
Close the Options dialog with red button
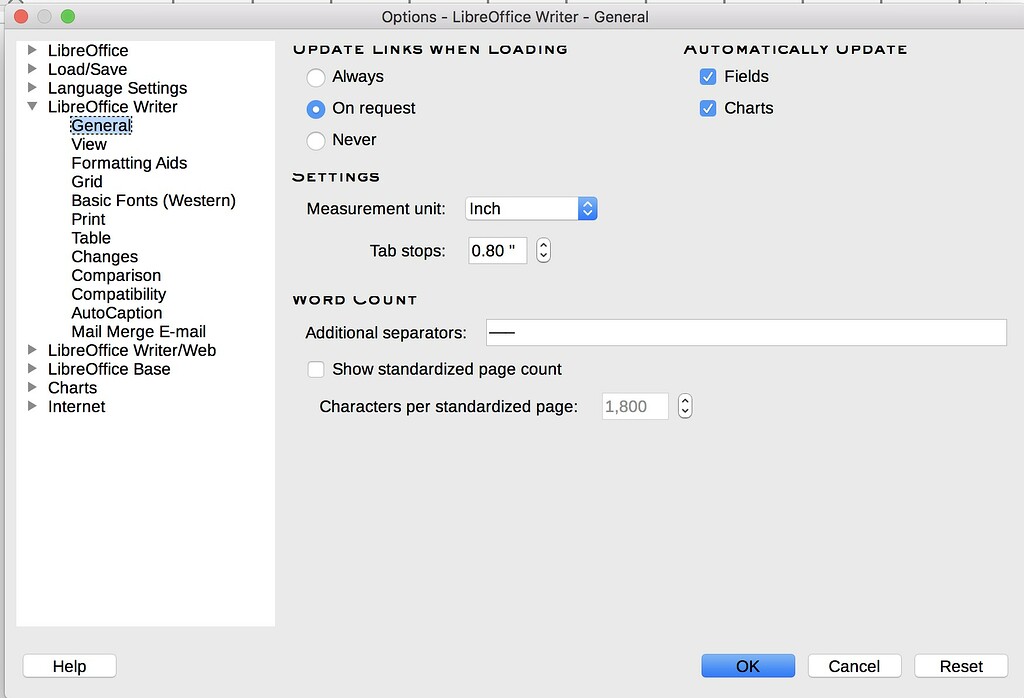coord(21,16)
